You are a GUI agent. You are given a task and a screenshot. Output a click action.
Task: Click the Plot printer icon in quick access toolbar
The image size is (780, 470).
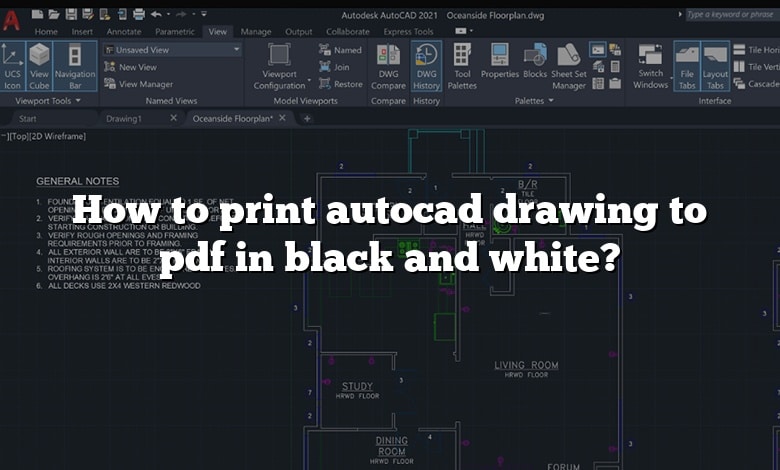click(138, 15)
